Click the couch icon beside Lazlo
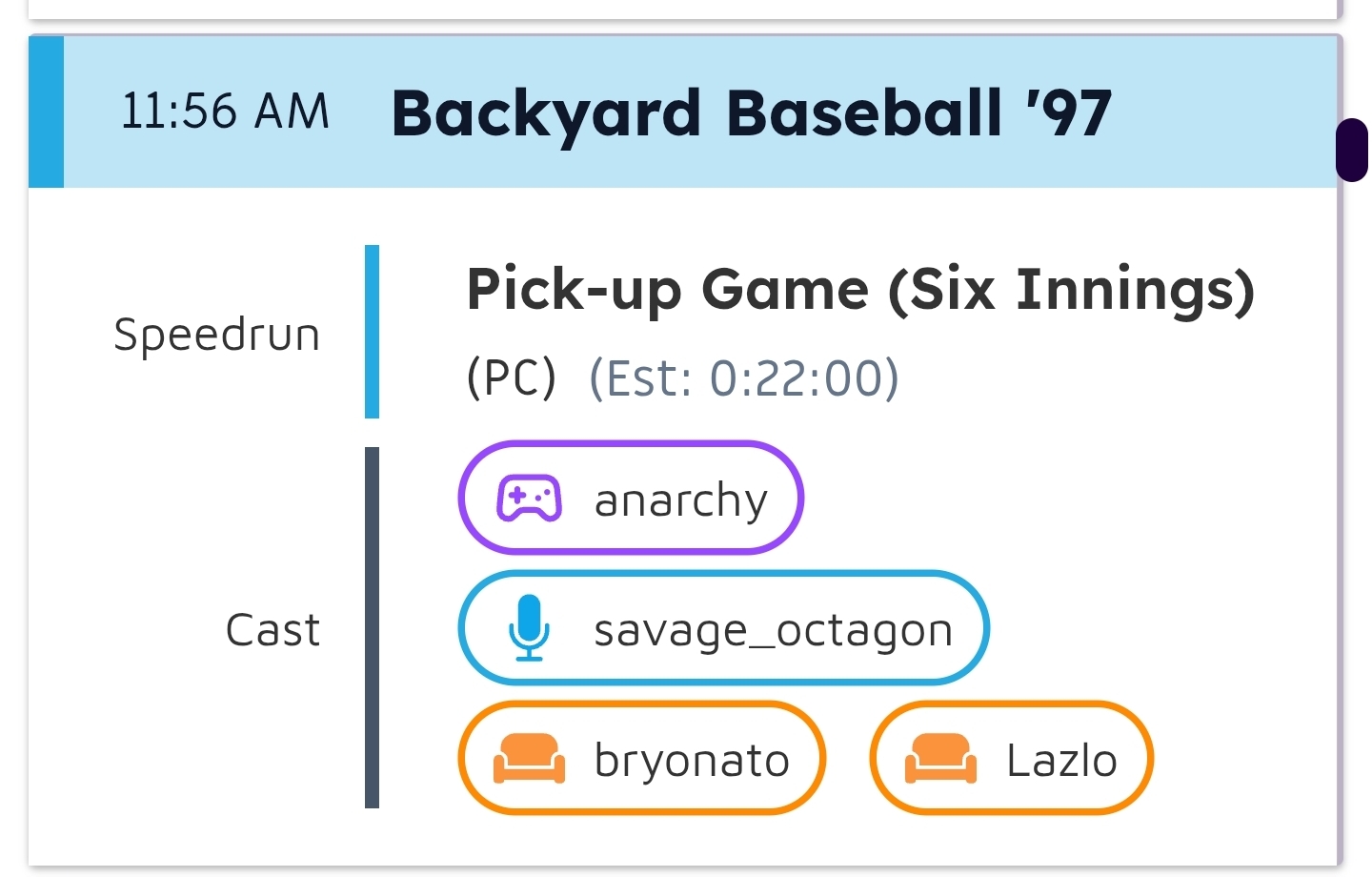The image size is (1372, 877). (940, 759)
